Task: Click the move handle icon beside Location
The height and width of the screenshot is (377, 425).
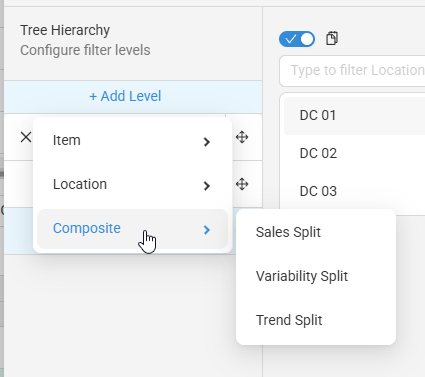Action: pos(242,184)
